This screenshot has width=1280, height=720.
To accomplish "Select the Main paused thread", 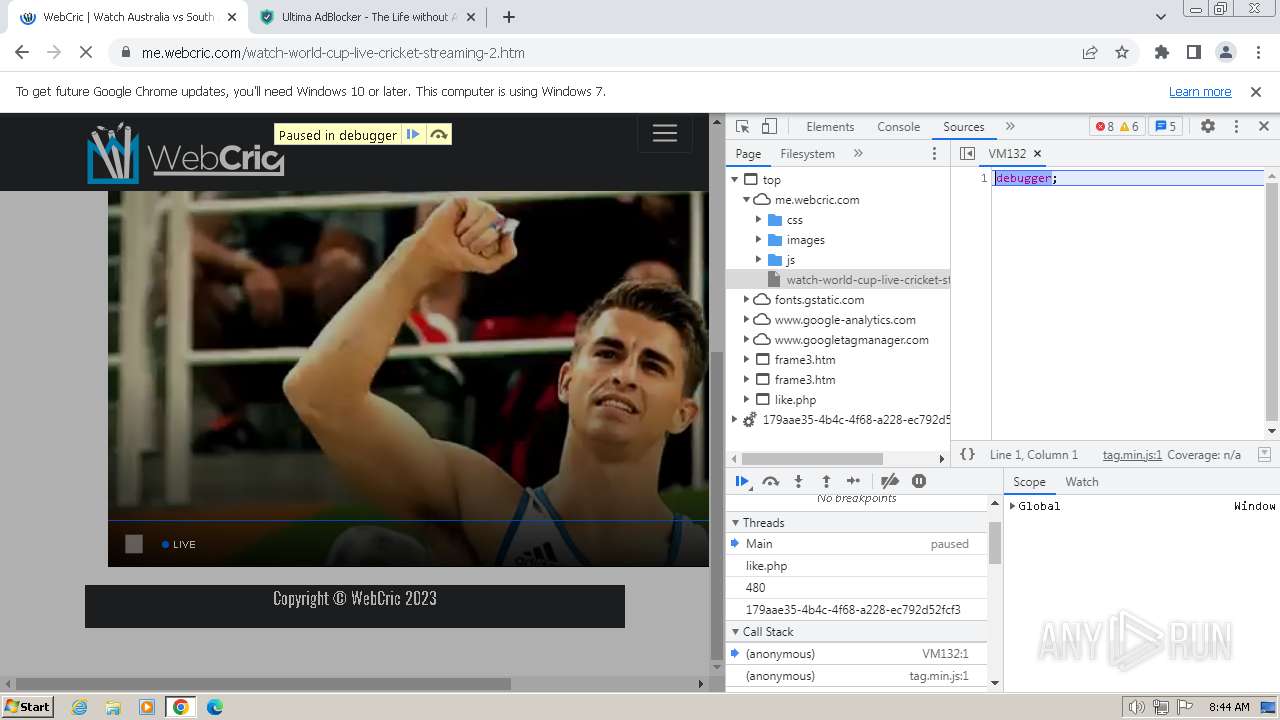I will coord(857,544).
